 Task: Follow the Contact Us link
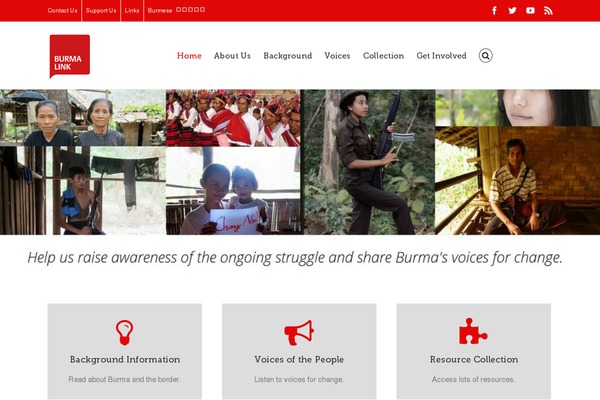click(x=62, y=10)
